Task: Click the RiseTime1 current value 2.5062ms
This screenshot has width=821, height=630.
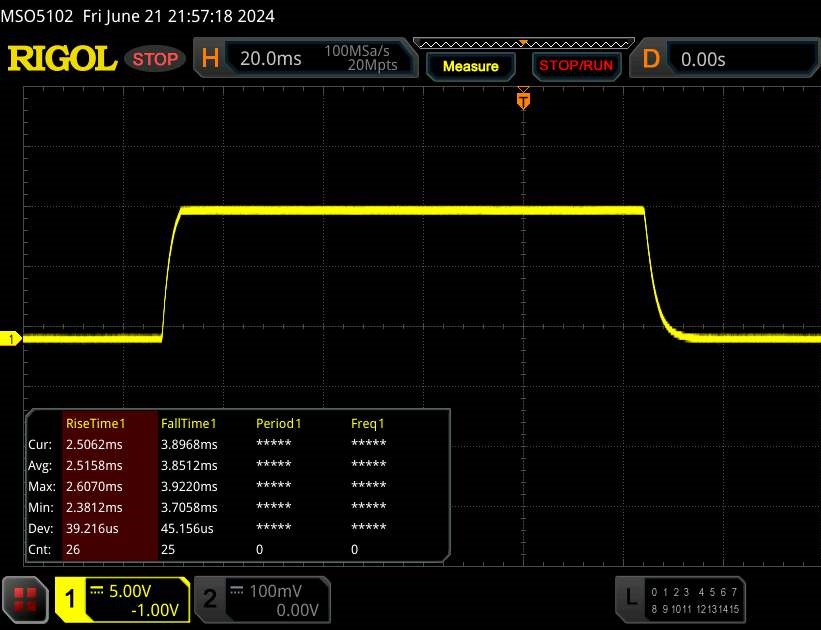Action: click(94, 445)
